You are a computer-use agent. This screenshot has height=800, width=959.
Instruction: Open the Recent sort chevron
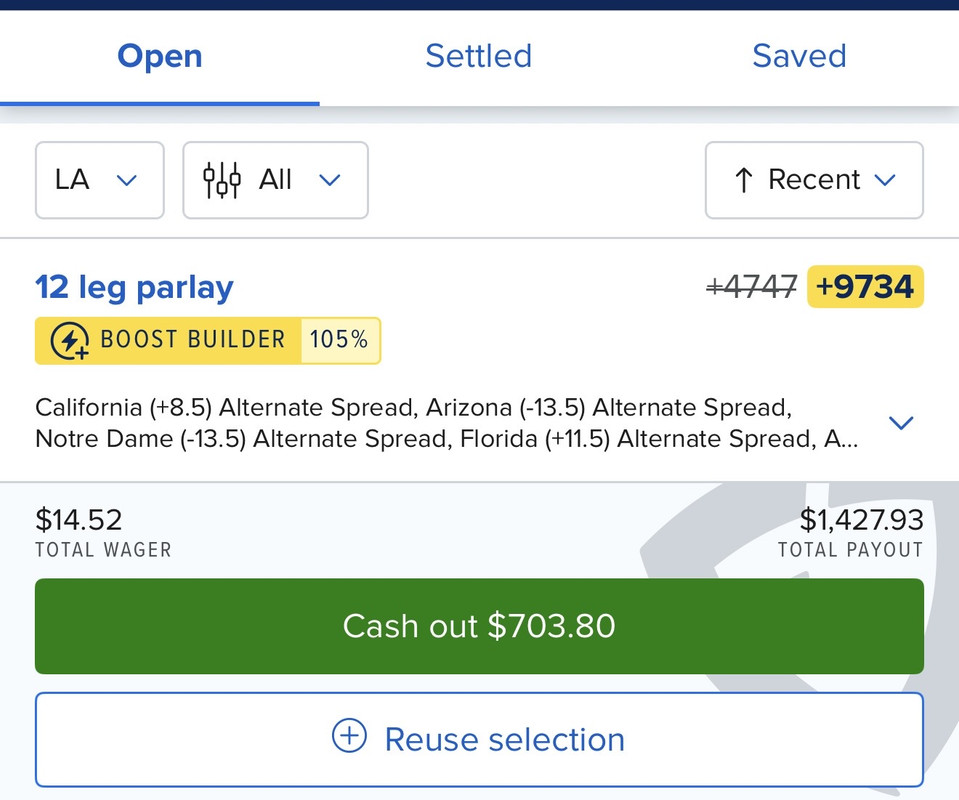point(885,180)
